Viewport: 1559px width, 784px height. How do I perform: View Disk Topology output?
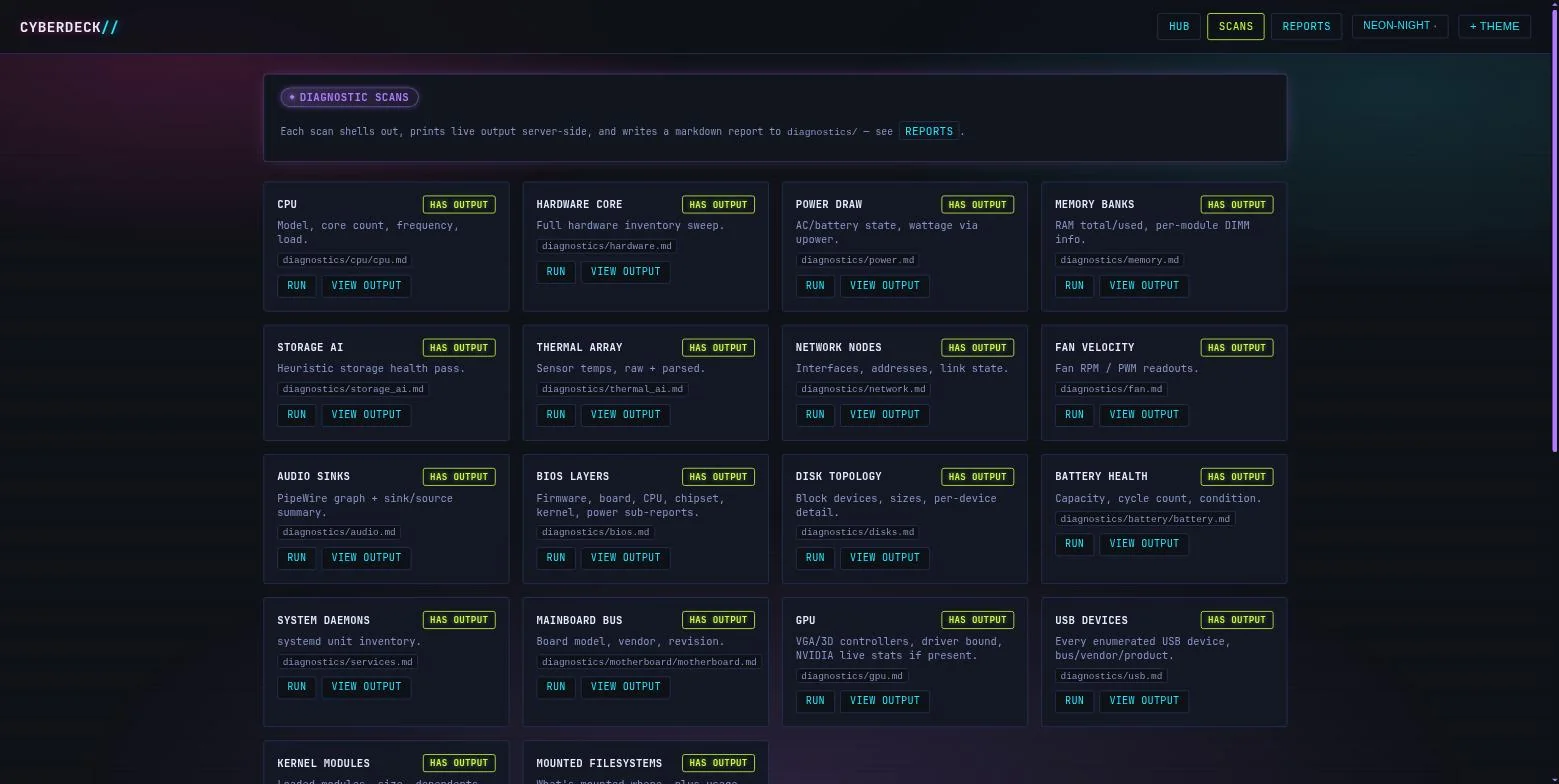pos(885,557)
